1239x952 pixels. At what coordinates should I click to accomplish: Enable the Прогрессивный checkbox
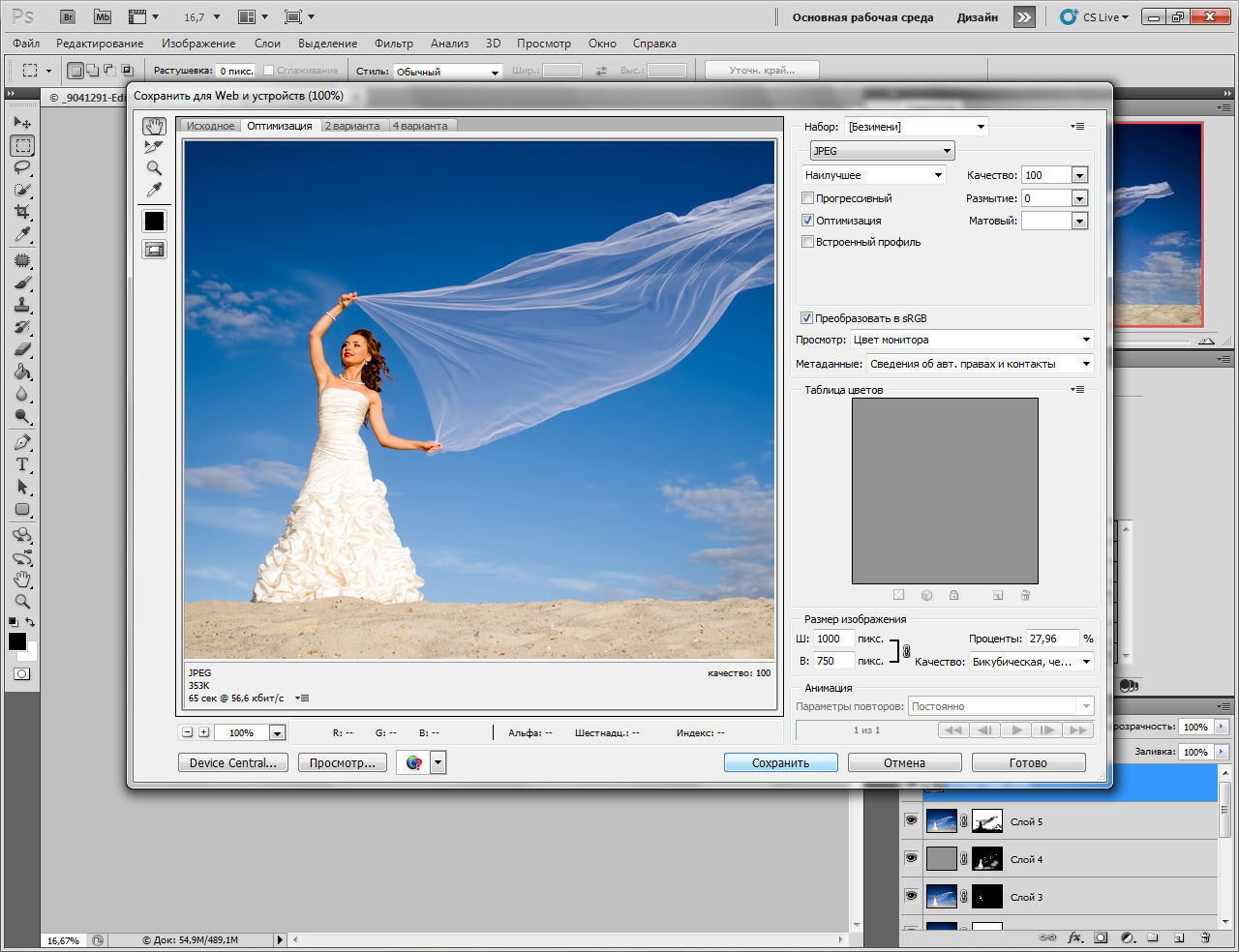click(807, 198)
